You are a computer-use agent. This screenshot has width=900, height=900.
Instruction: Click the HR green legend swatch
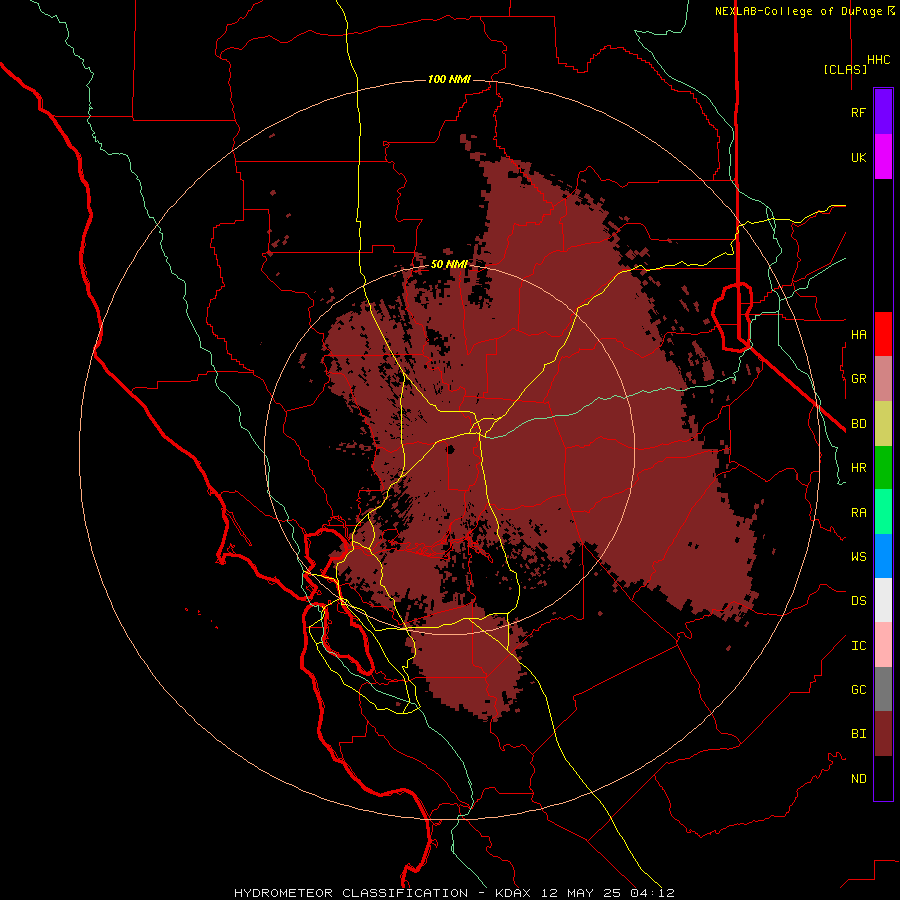click(x=883, y=468)
